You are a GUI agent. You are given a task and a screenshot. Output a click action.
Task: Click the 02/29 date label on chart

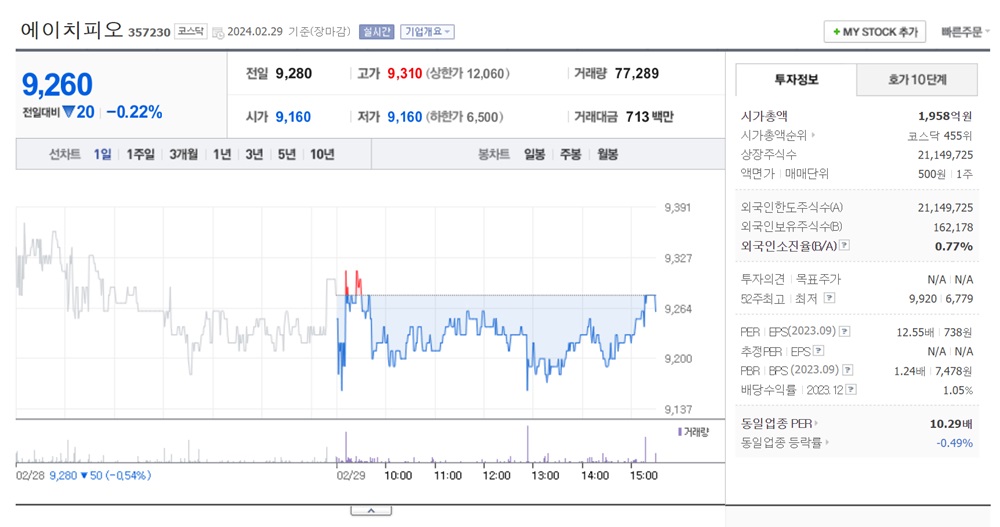tap(351, 475)
